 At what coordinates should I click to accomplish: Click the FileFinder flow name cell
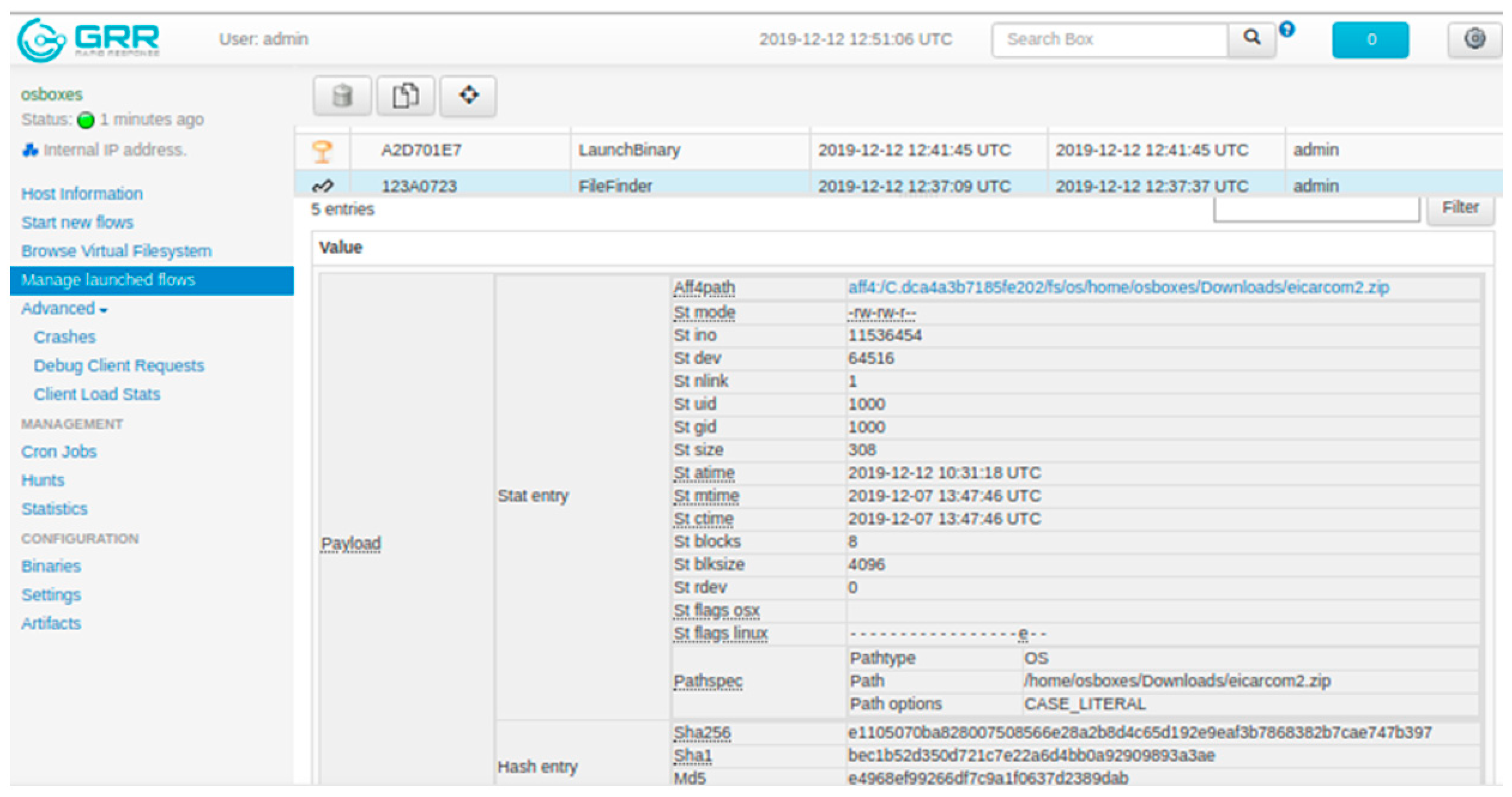(x=615, y=186)
